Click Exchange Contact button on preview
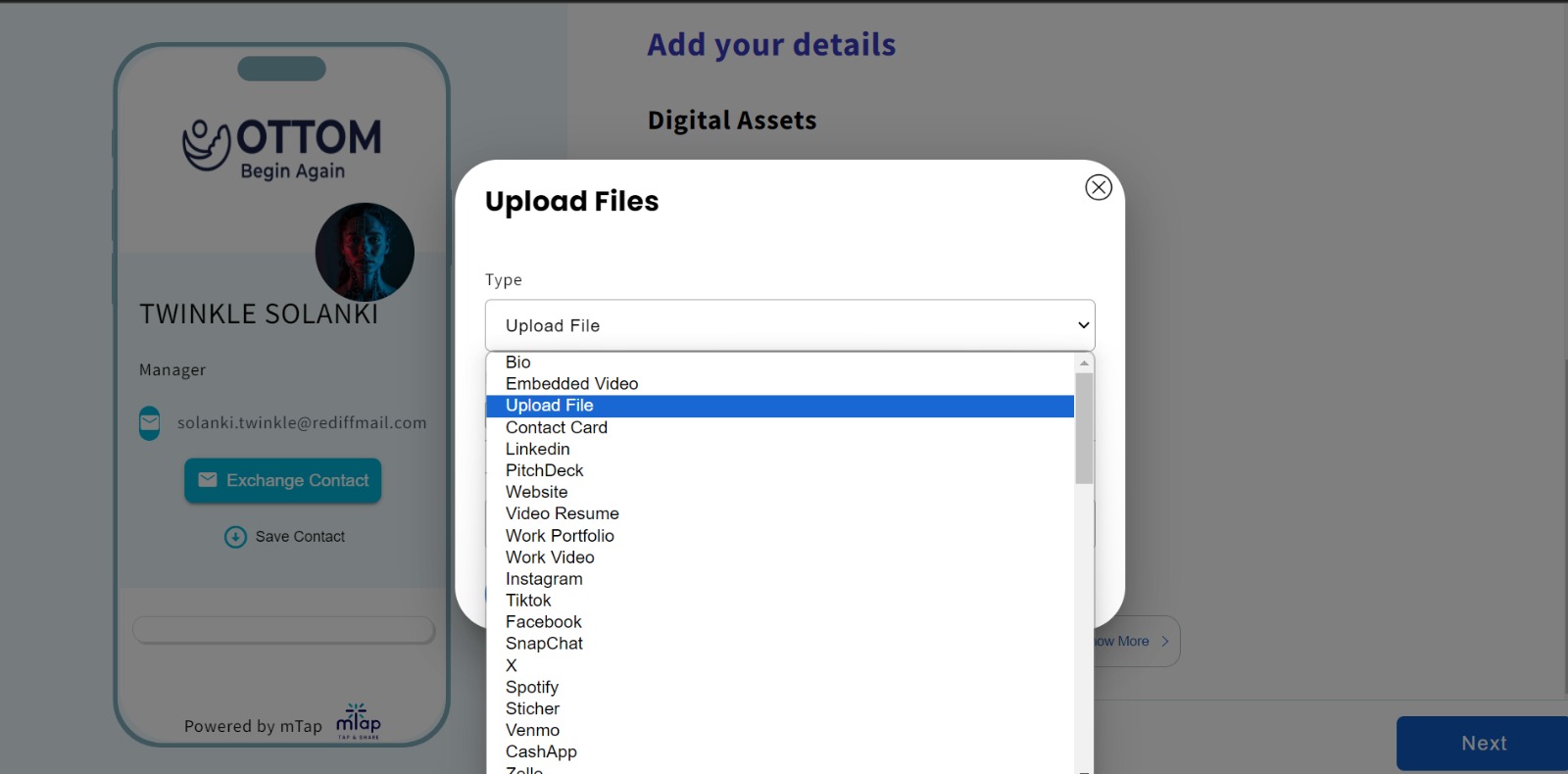Screen dimensions: 1568x774 282,481
